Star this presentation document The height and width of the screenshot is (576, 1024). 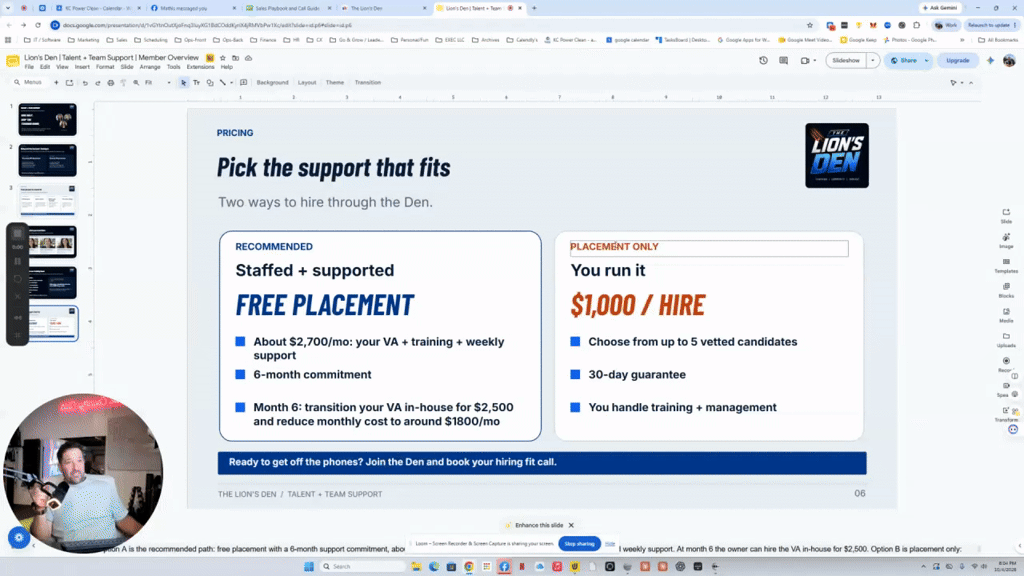(x=223, y=58)
